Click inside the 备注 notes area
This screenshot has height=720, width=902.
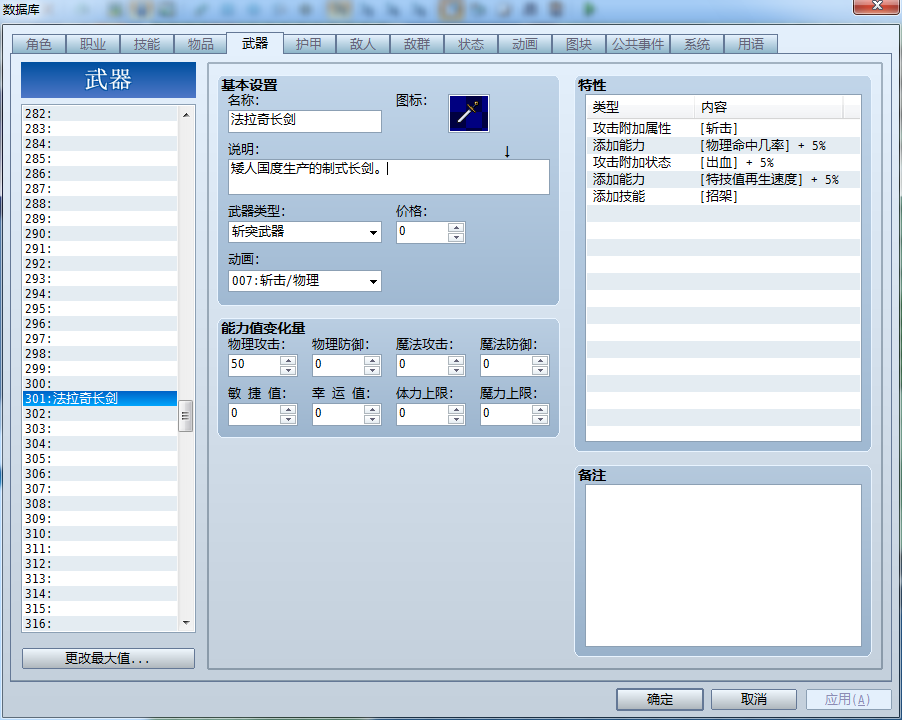[x=723, y=565]
